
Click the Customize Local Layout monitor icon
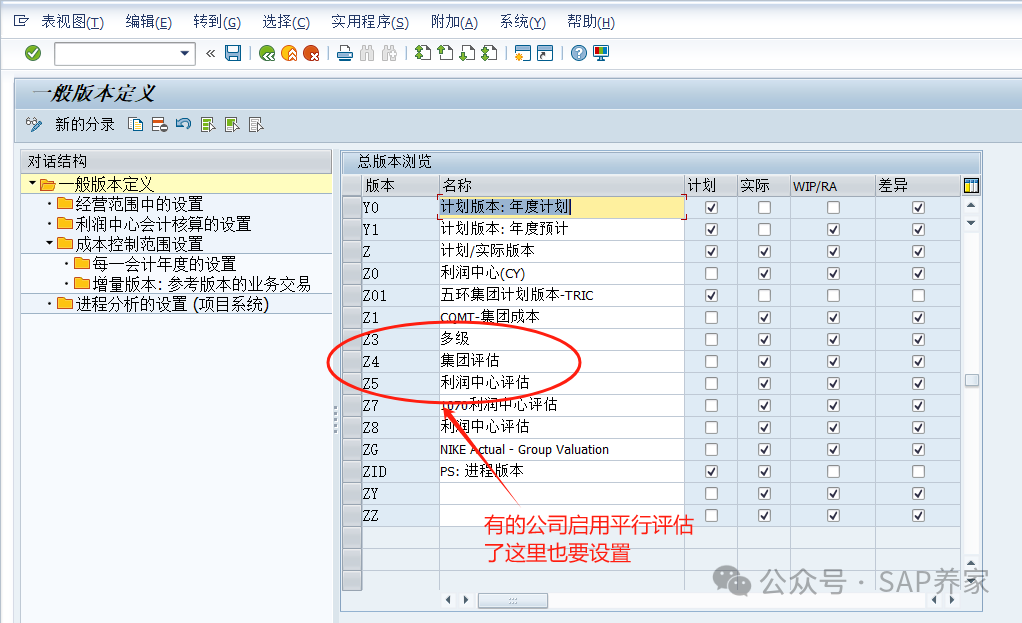601,53
